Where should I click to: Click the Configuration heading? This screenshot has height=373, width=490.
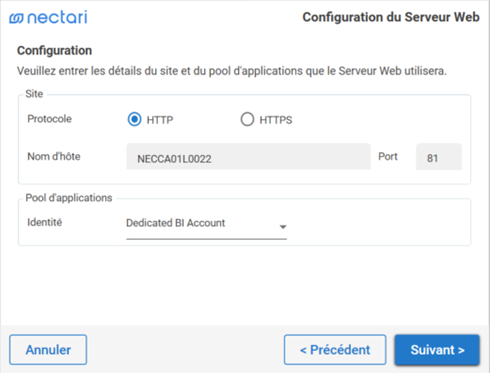(55, 51)
